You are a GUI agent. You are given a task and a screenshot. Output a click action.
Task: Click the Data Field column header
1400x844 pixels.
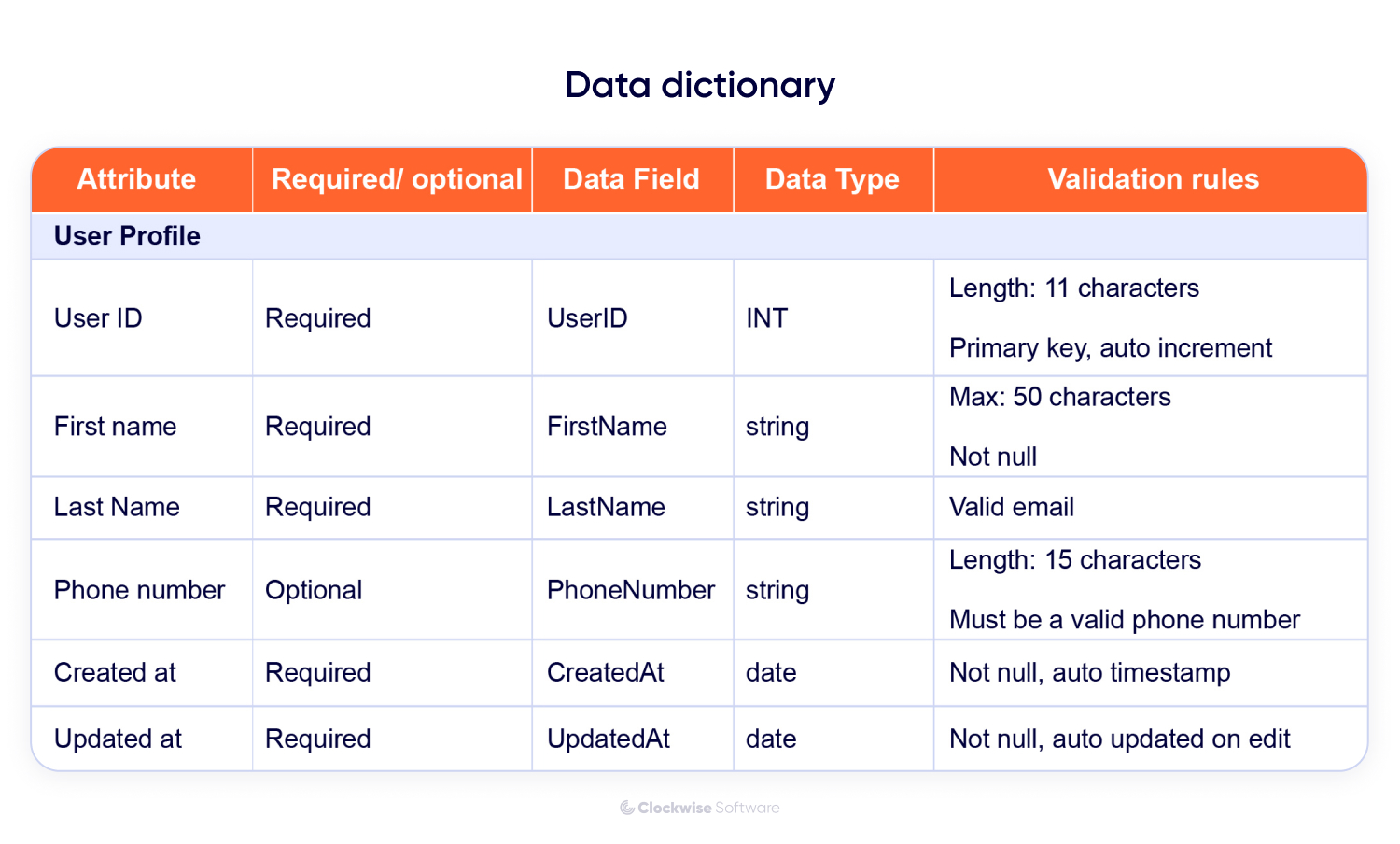tap(631, 179)
